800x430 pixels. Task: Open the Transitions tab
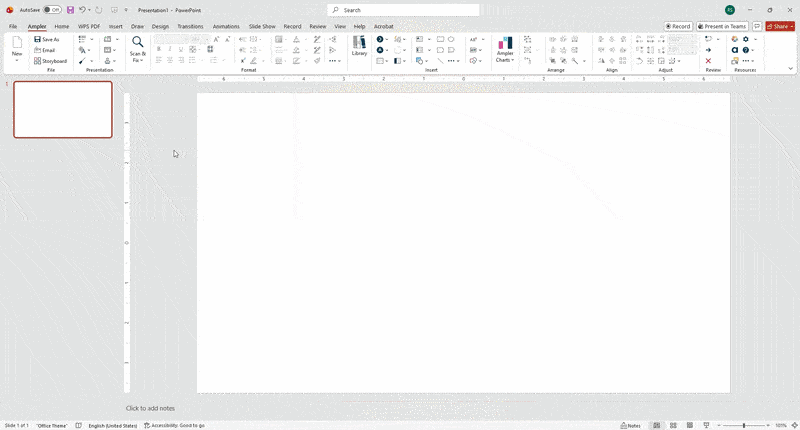pos(190,26)
